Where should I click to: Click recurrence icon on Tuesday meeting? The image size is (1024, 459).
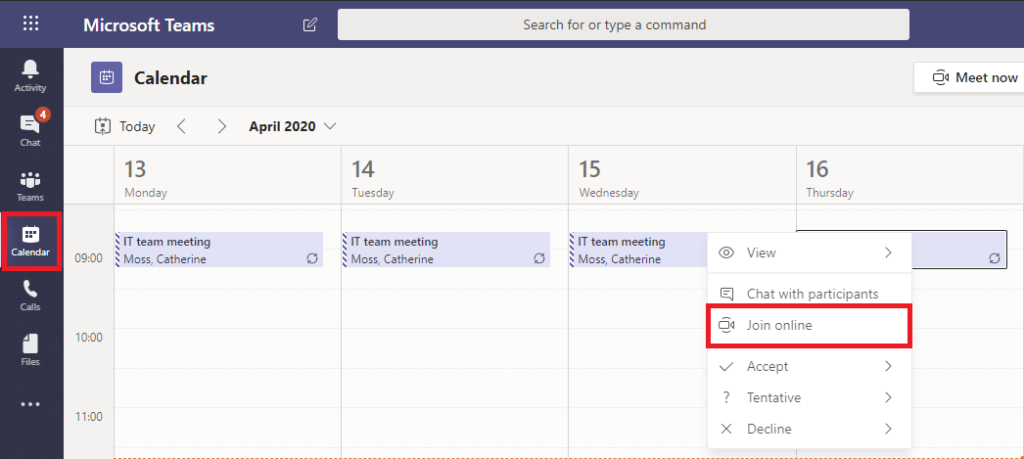pyautogui.click(x=539, y=259)
